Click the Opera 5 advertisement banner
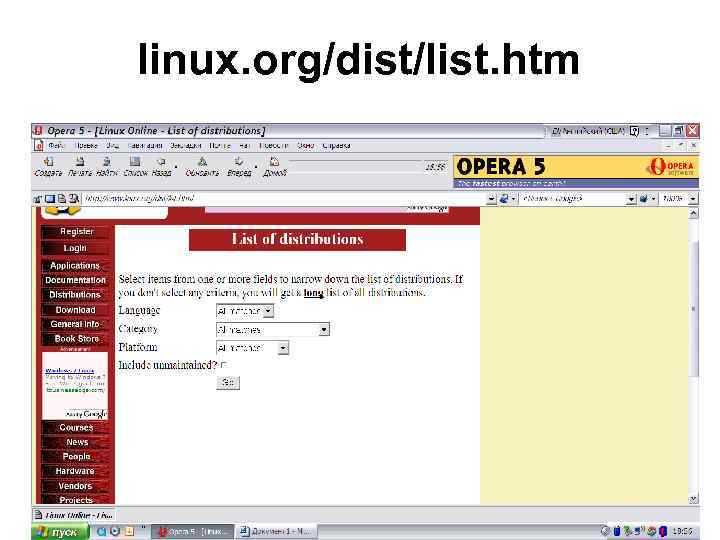 [x=576, y=171]
